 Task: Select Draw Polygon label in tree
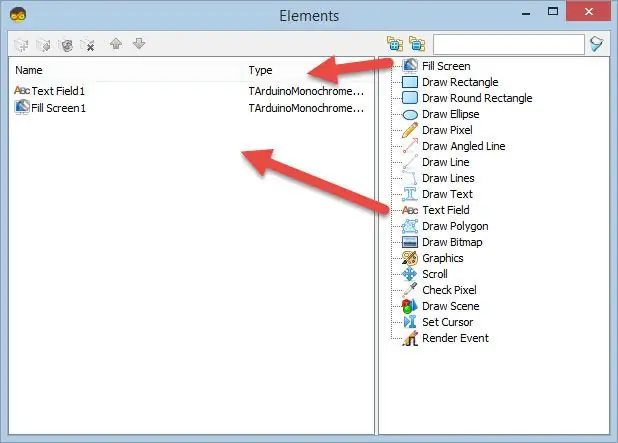455,226
